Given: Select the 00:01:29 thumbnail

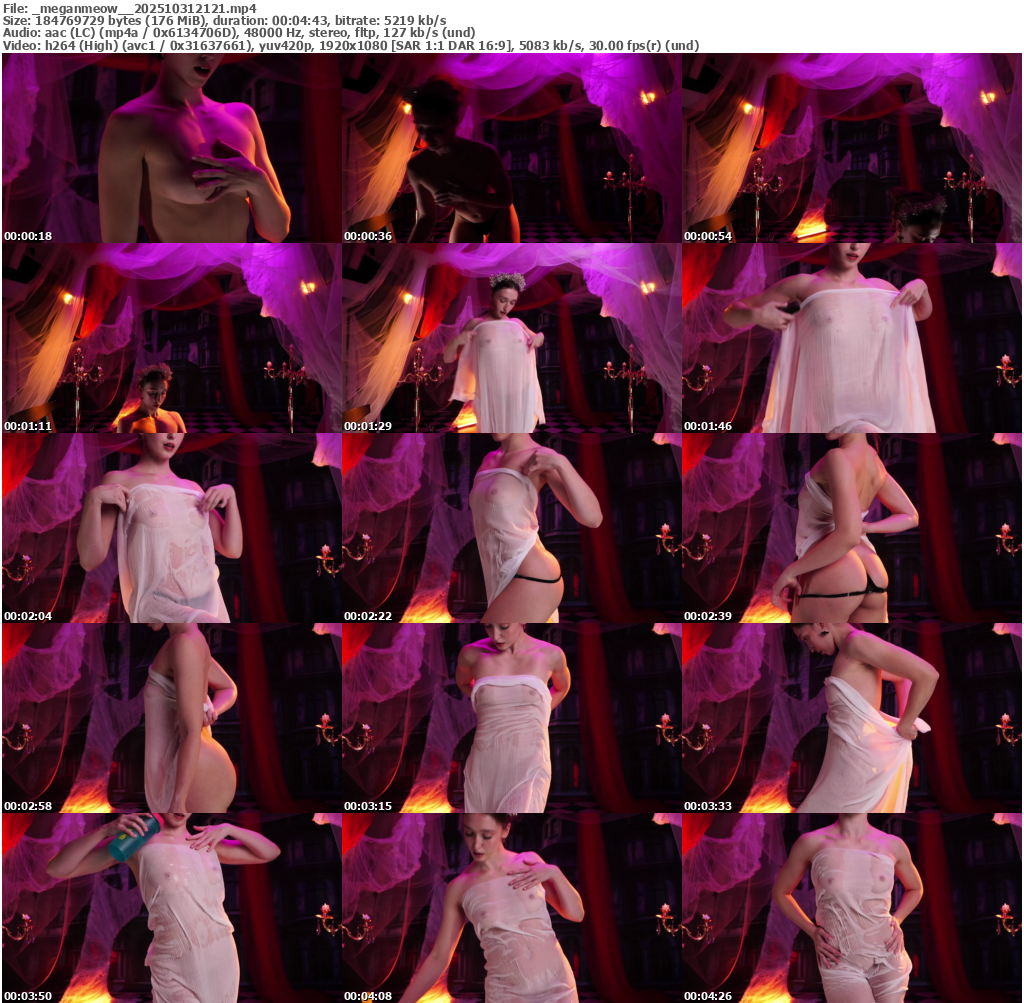Looking at the screenshot, I should pyautogui.click(x=511, y=338).
